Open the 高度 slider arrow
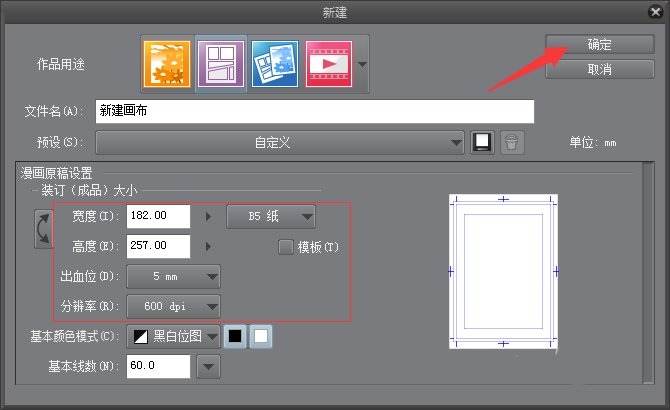The height and width of the screenshot is (410, 670). pos(208,246)
